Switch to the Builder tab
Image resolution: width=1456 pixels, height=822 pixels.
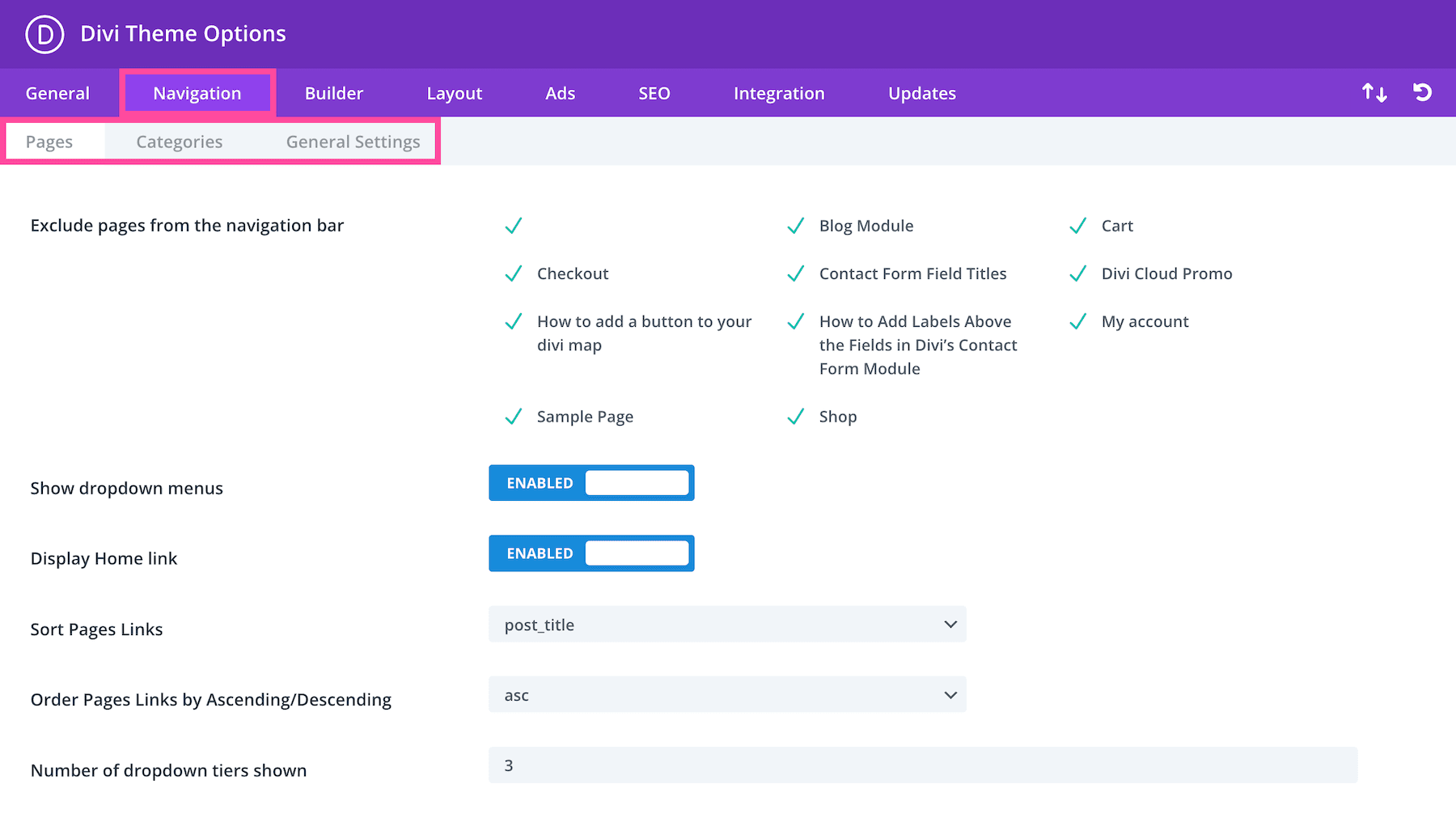[333, 94]
